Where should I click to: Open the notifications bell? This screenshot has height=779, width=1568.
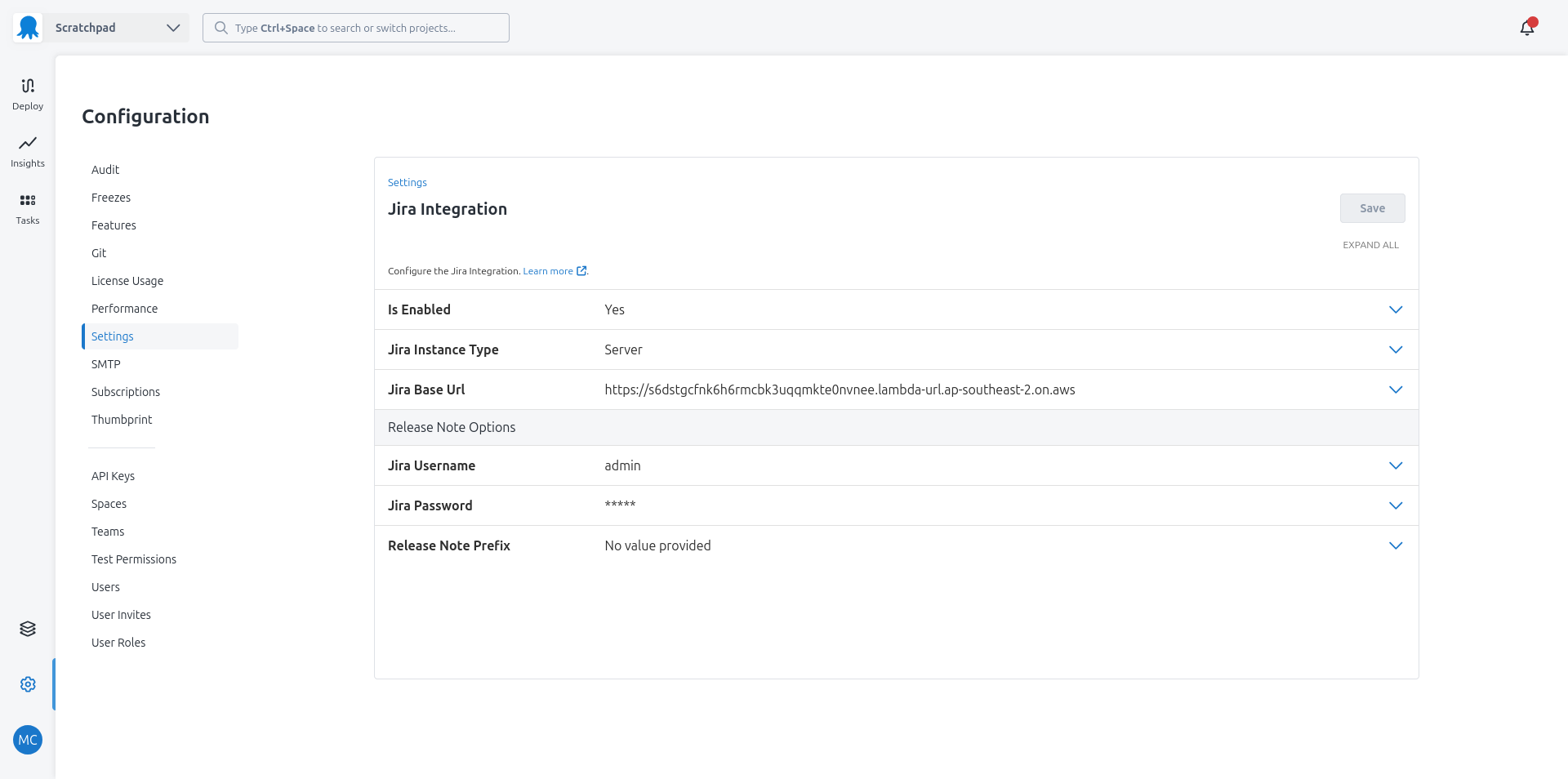[1527, 27]
